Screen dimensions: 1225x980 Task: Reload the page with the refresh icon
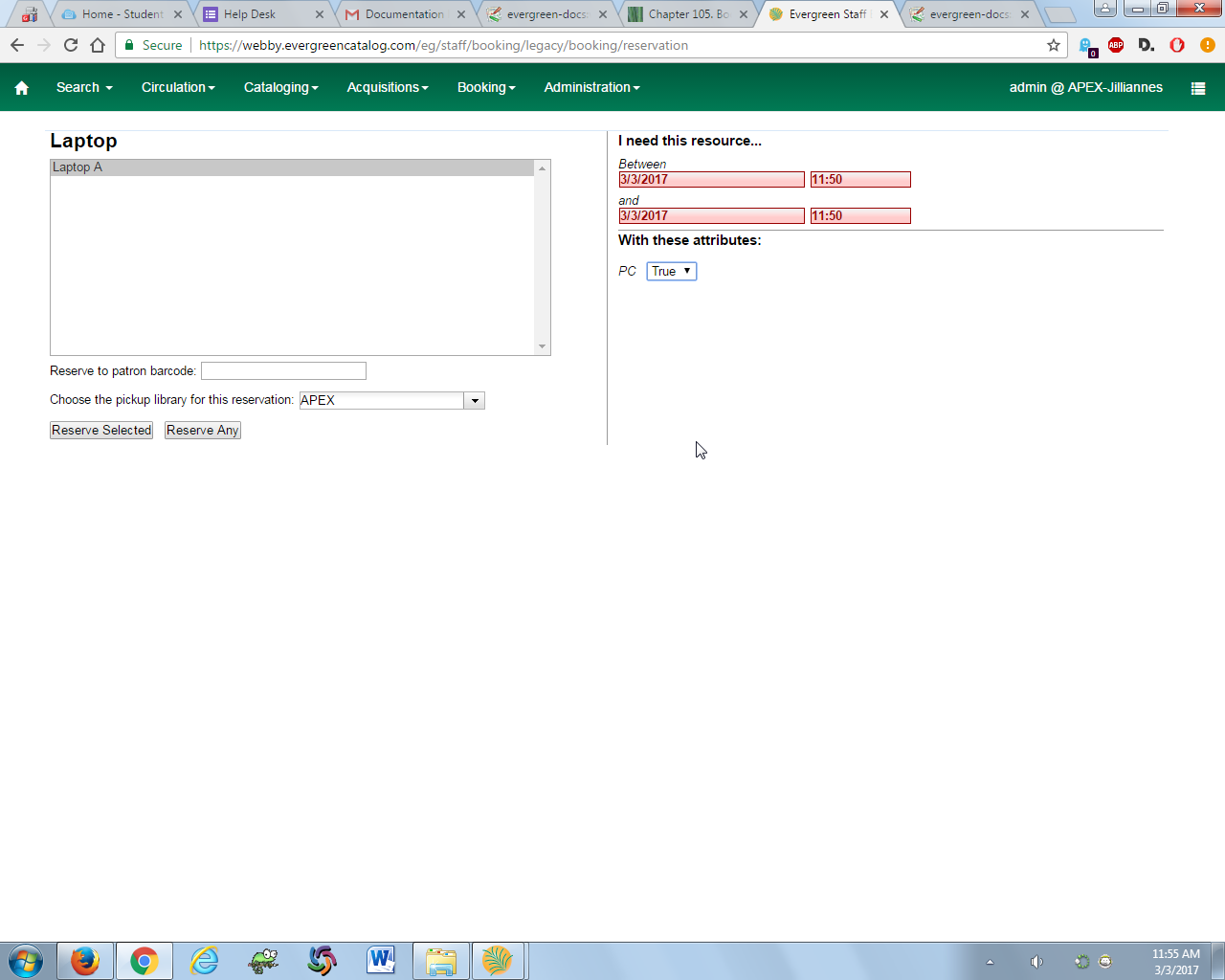[71, 45]
